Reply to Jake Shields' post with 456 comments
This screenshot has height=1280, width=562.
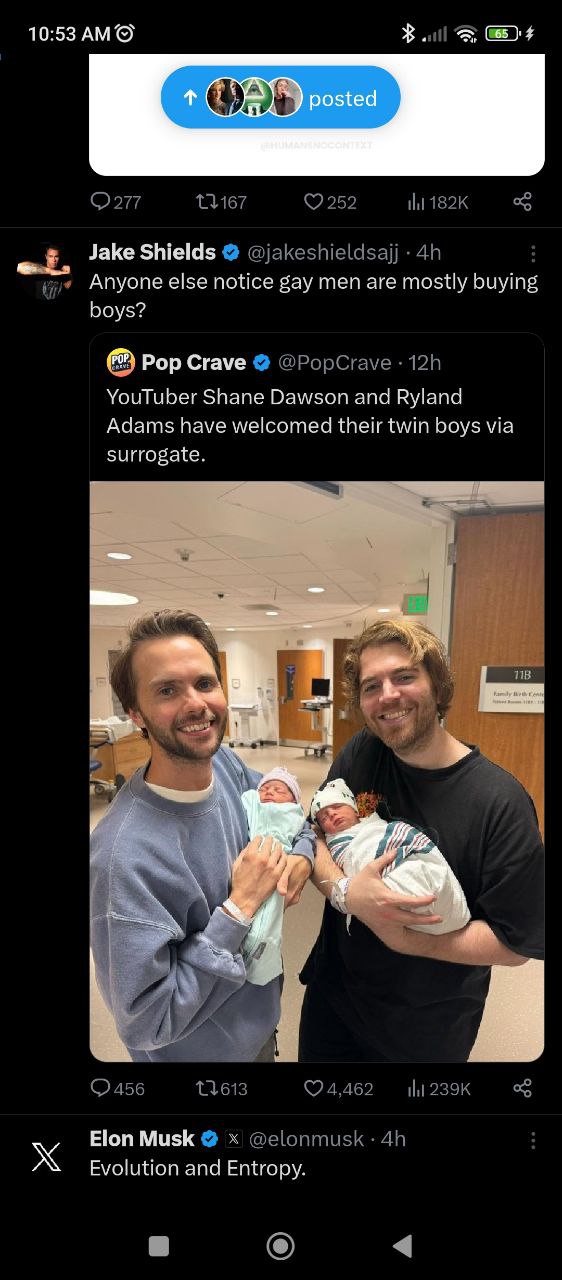click(118, 1088)
